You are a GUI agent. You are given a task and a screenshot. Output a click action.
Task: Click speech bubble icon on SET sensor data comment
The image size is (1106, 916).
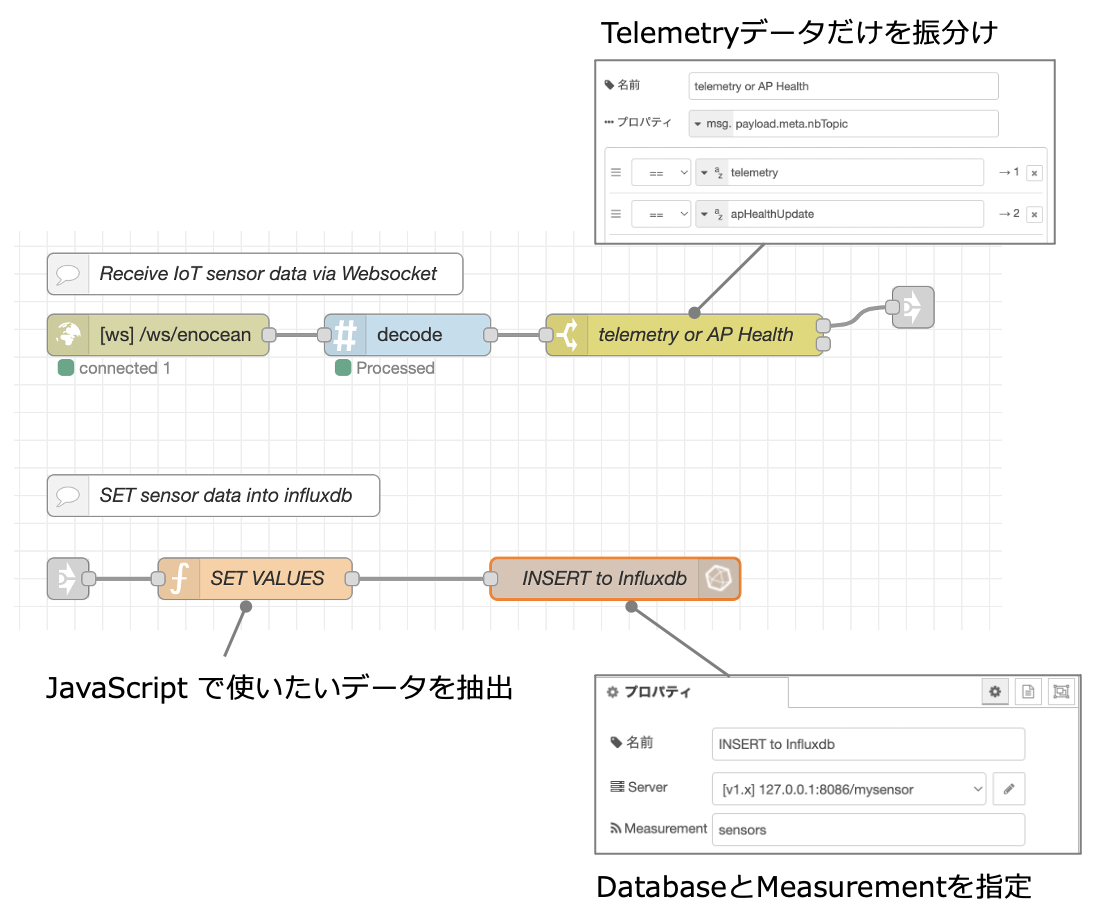(68, 496)
